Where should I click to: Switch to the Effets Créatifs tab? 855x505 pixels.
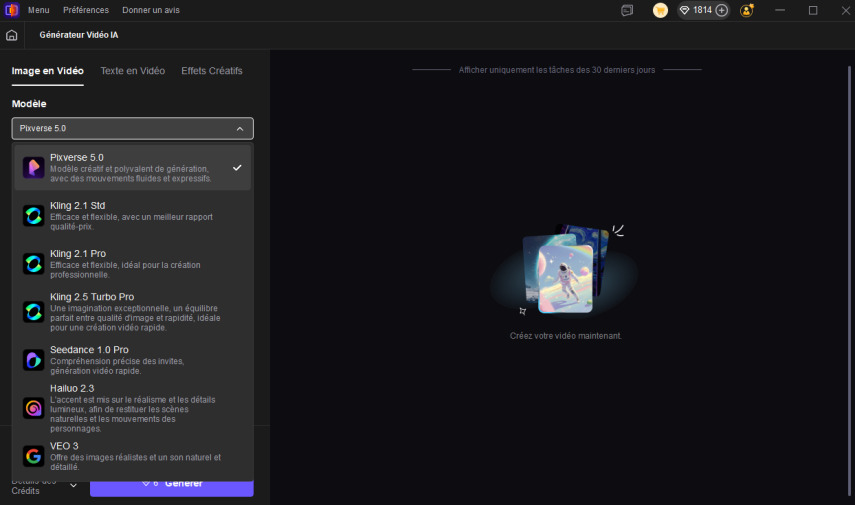[212, 71]
